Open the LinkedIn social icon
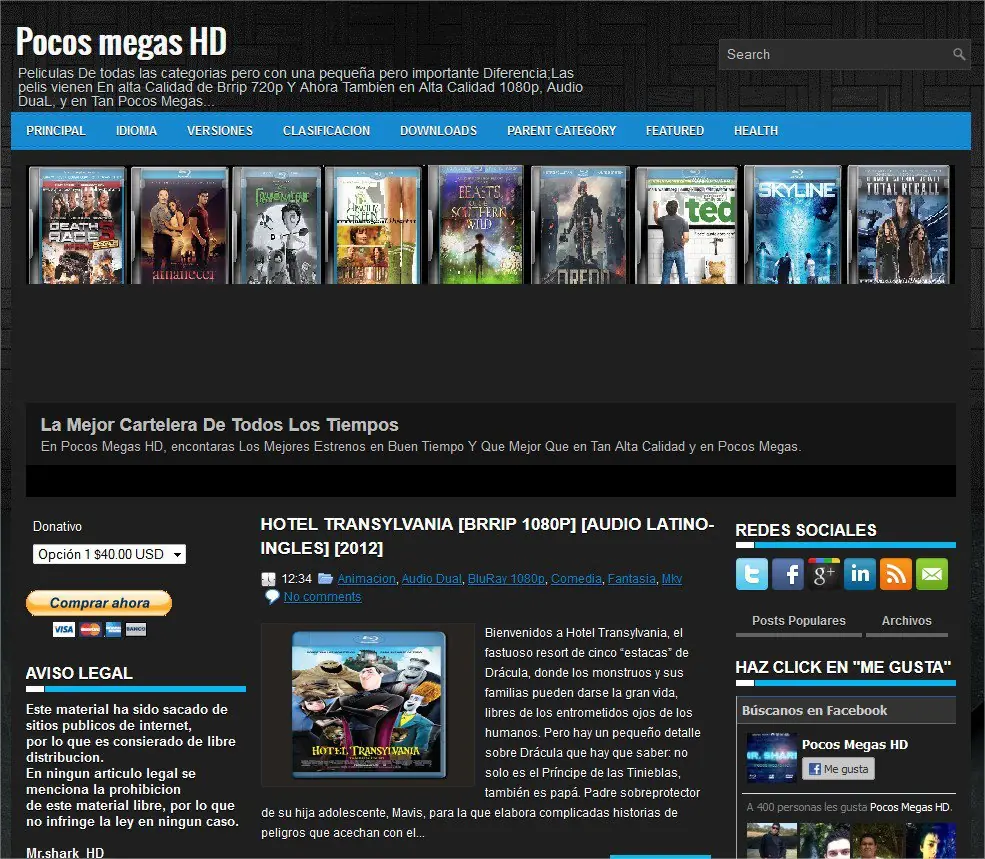 859,574
